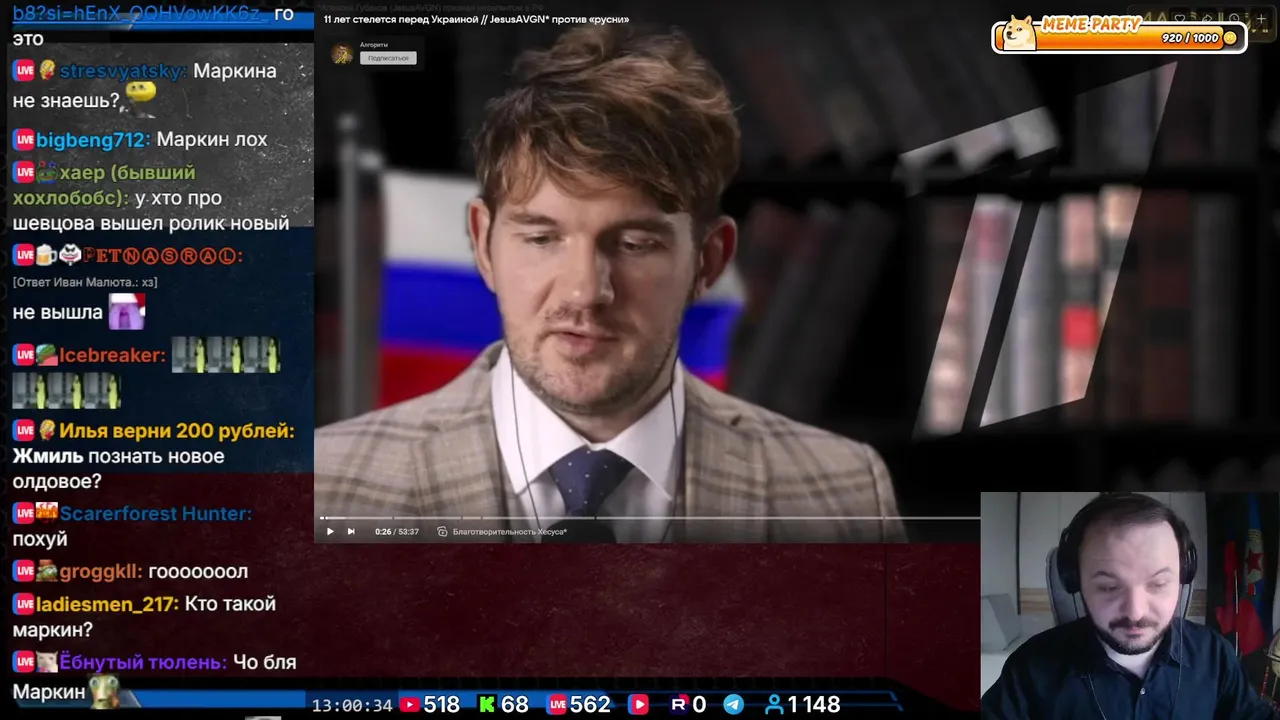
Task: Click the 'Алгоритм' channel name
Action: (x=374, y=45)
